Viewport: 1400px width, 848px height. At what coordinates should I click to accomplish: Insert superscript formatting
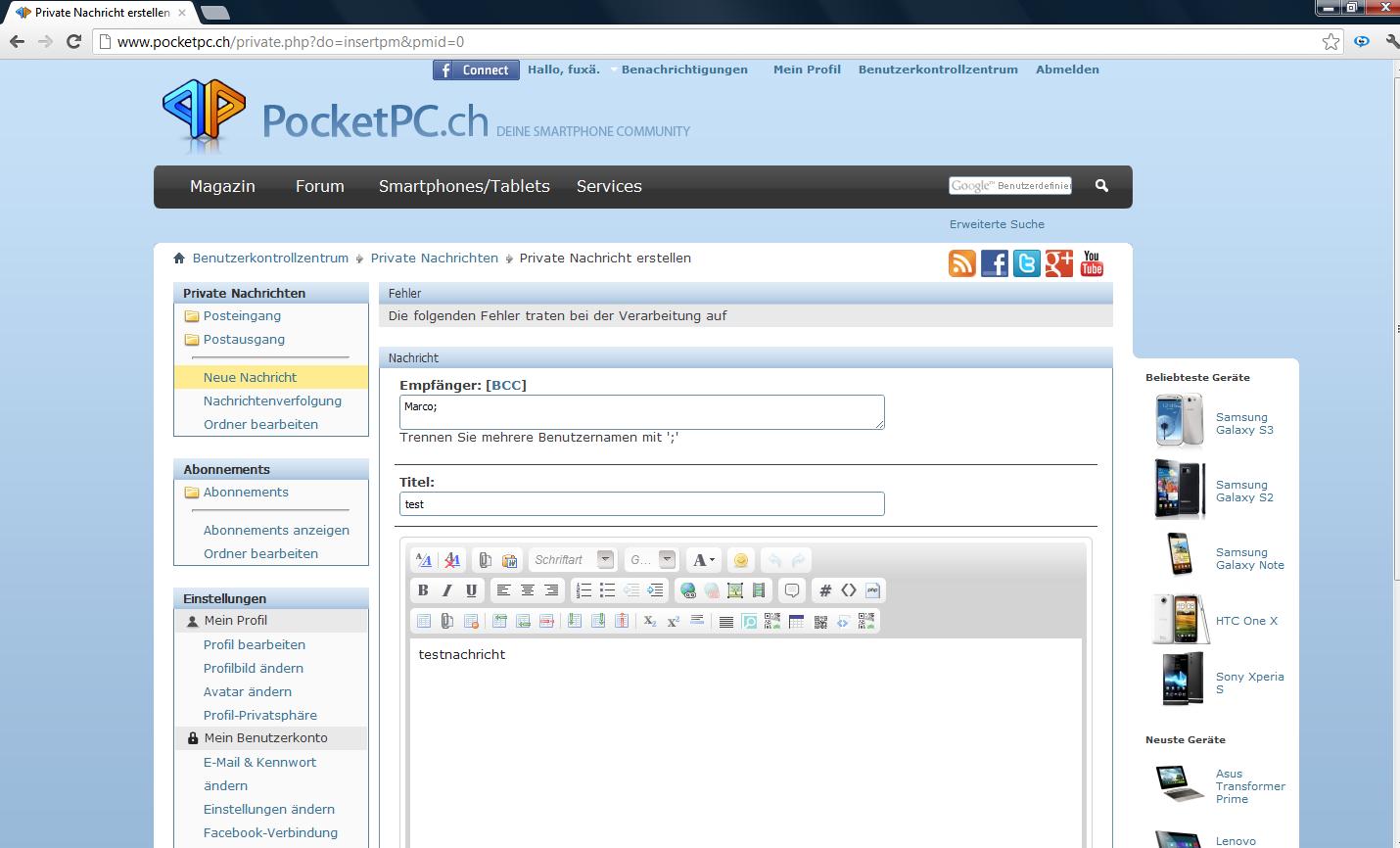674,621
